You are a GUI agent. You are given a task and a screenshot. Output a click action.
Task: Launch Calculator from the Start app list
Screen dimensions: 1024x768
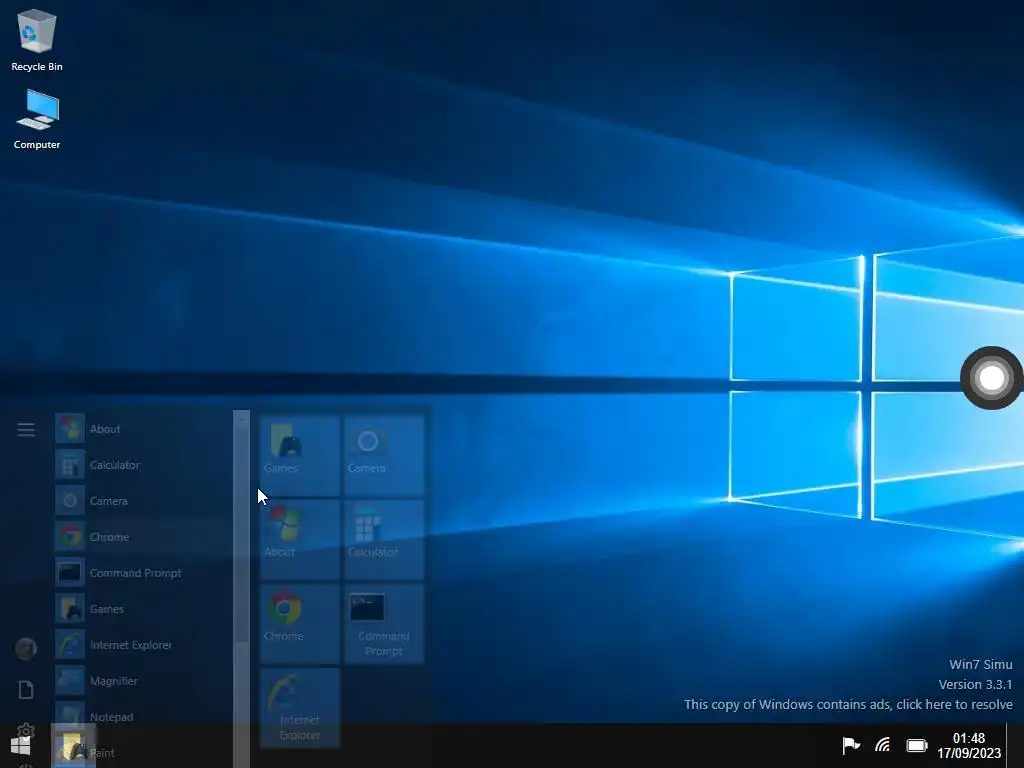click(x=142, y=465)
